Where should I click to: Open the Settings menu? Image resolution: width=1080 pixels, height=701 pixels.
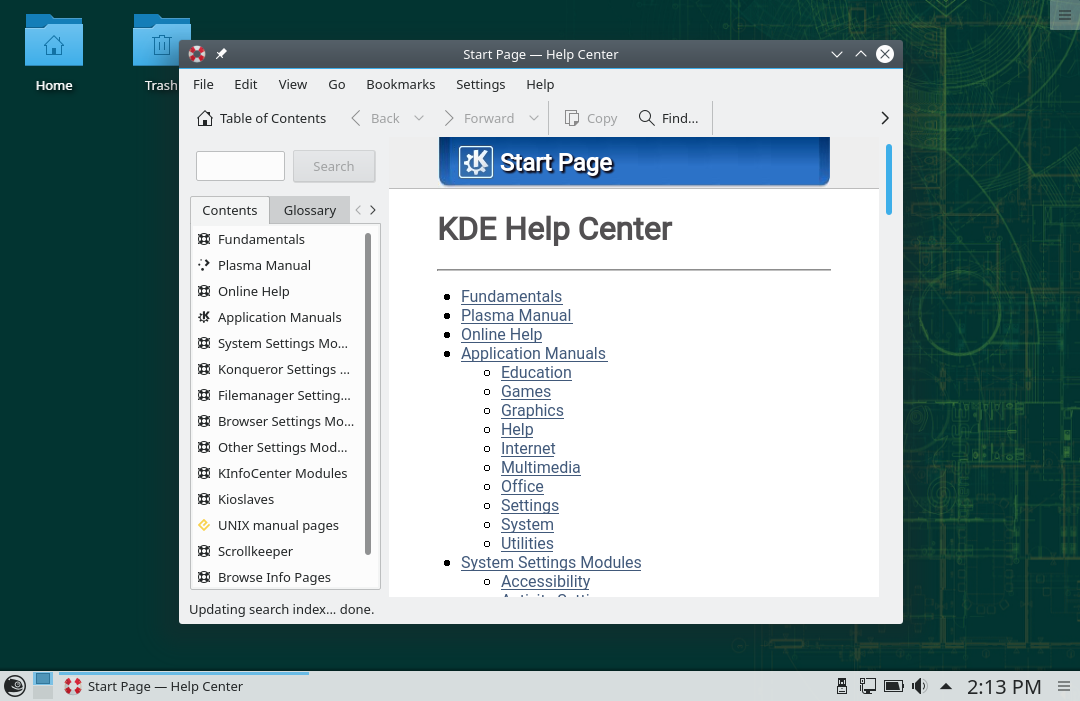tap(481, 85)
